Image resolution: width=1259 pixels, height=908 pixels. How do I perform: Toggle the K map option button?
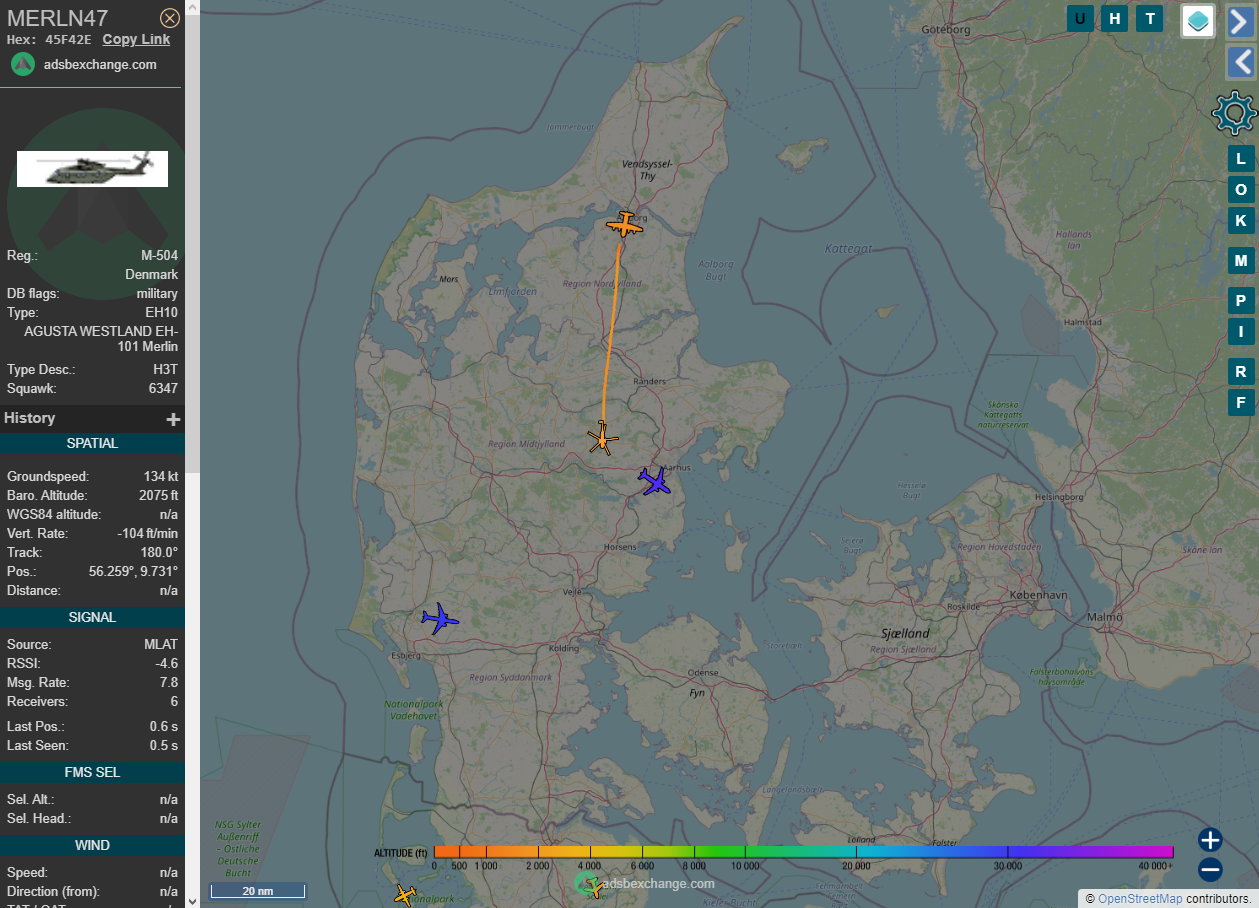tap(1241, 221)
